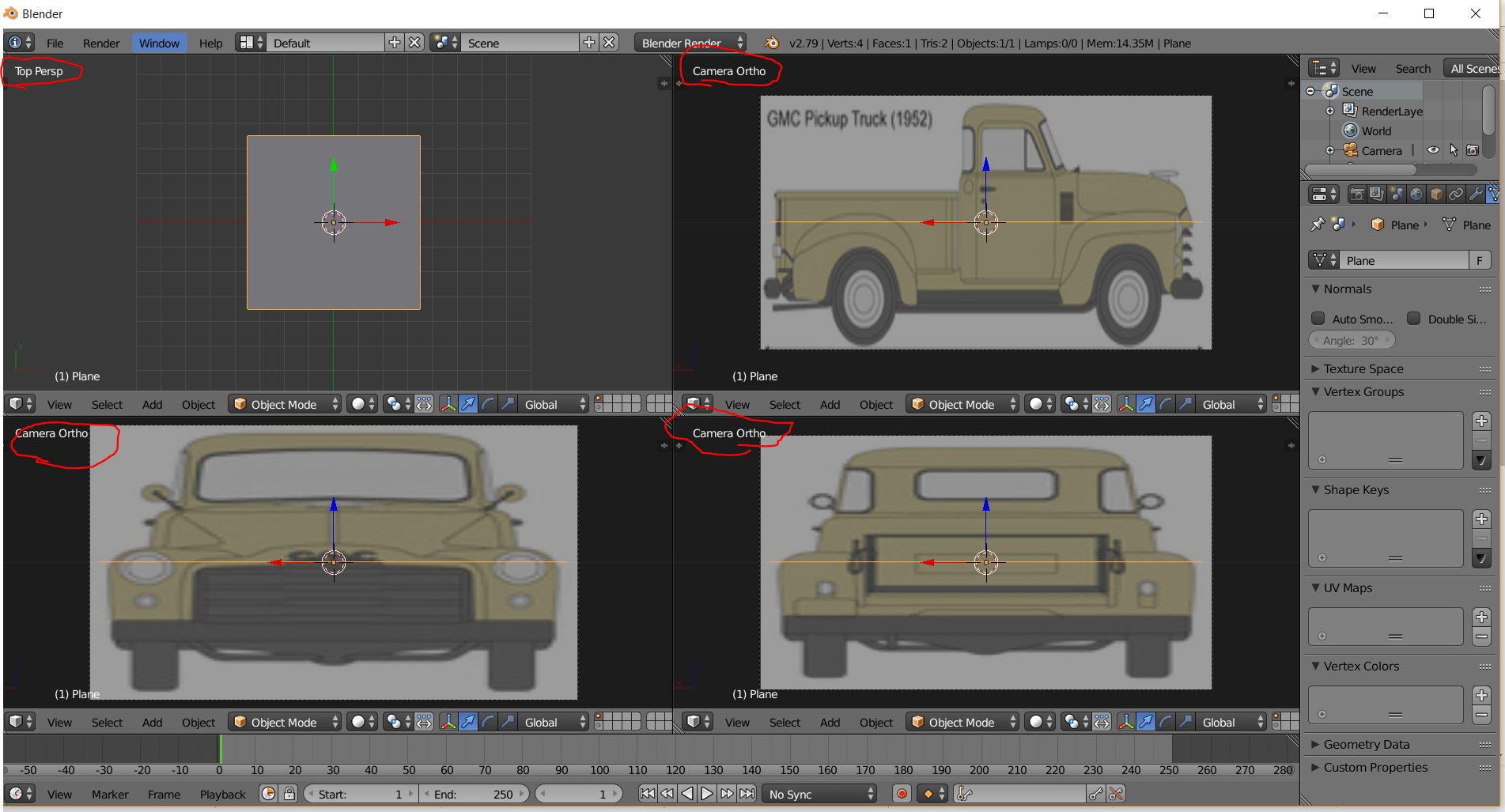
Task: Select the Rotate manipulator icon in the header
Action: [488, 404]
